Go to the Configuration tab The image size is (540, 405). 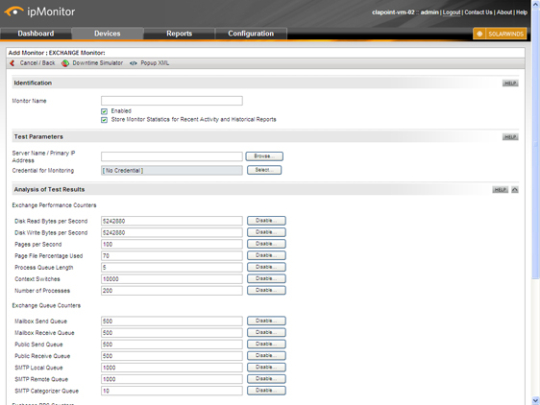[251, 33]
